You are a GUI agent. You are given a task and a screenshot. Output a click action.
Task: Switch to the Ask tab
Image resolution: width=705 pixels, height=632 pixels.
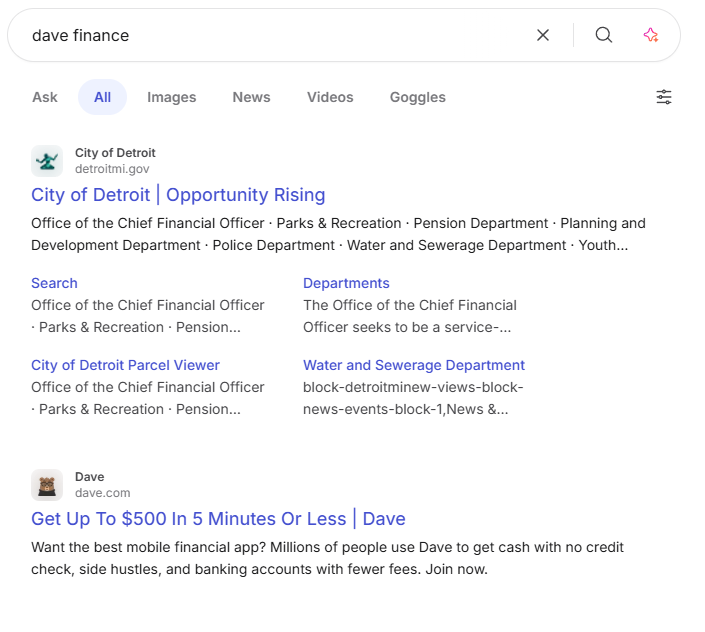click(x=45, y=97)
